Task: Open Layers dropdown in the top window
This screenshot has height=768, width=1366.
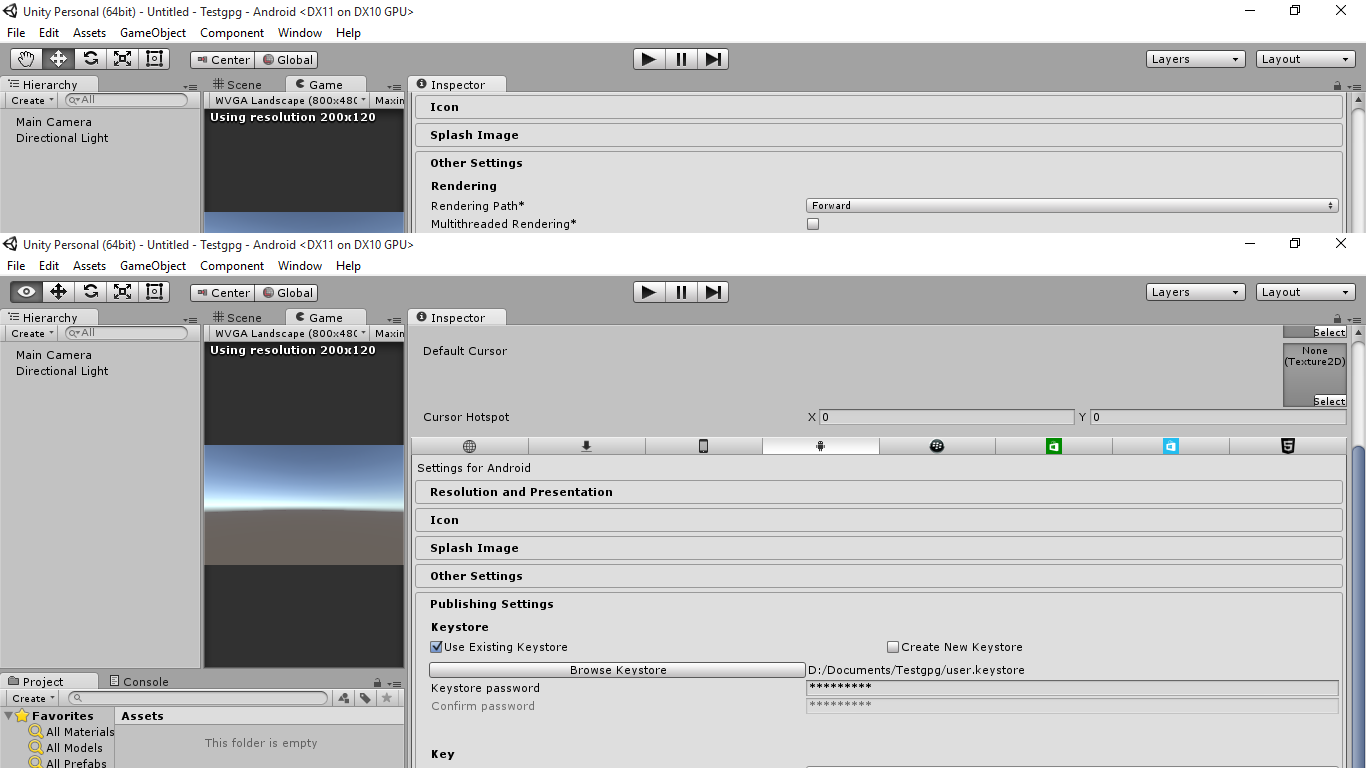Action: pos(1195,59)
